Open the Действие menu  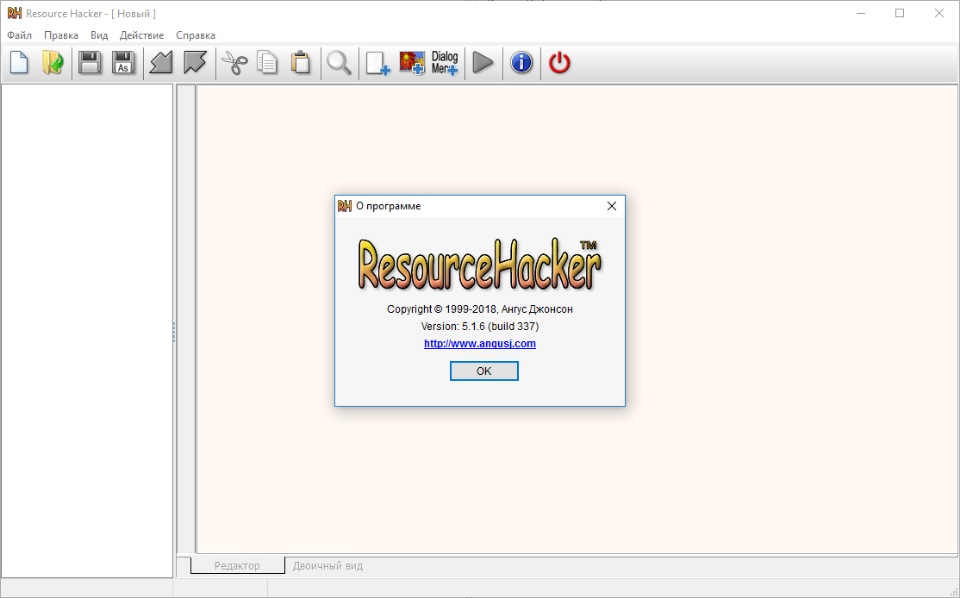pyautogui.click(x=142, y=35)
